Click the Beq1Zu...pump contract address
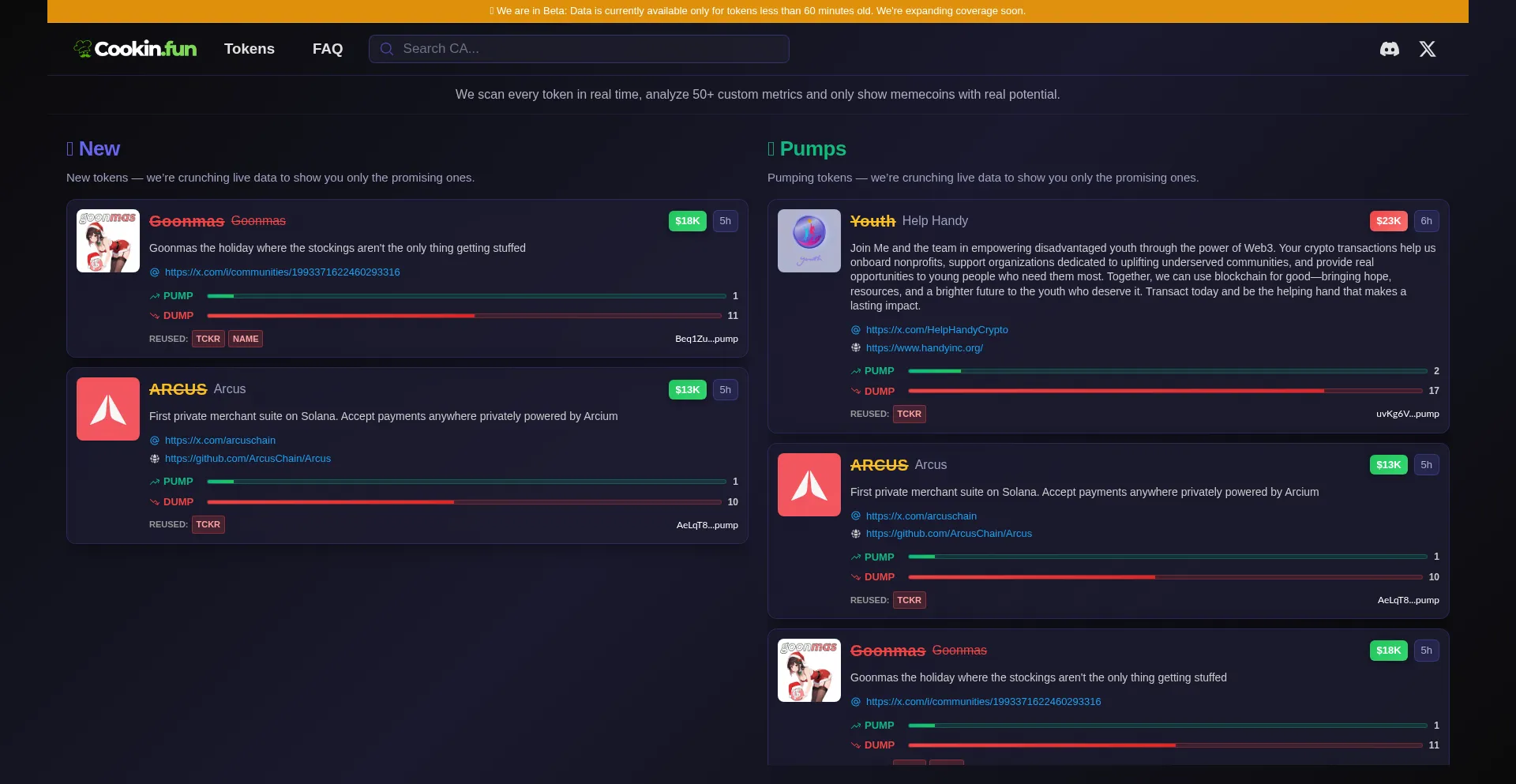This screenshot has height=784, width=1516. point(706,339)
